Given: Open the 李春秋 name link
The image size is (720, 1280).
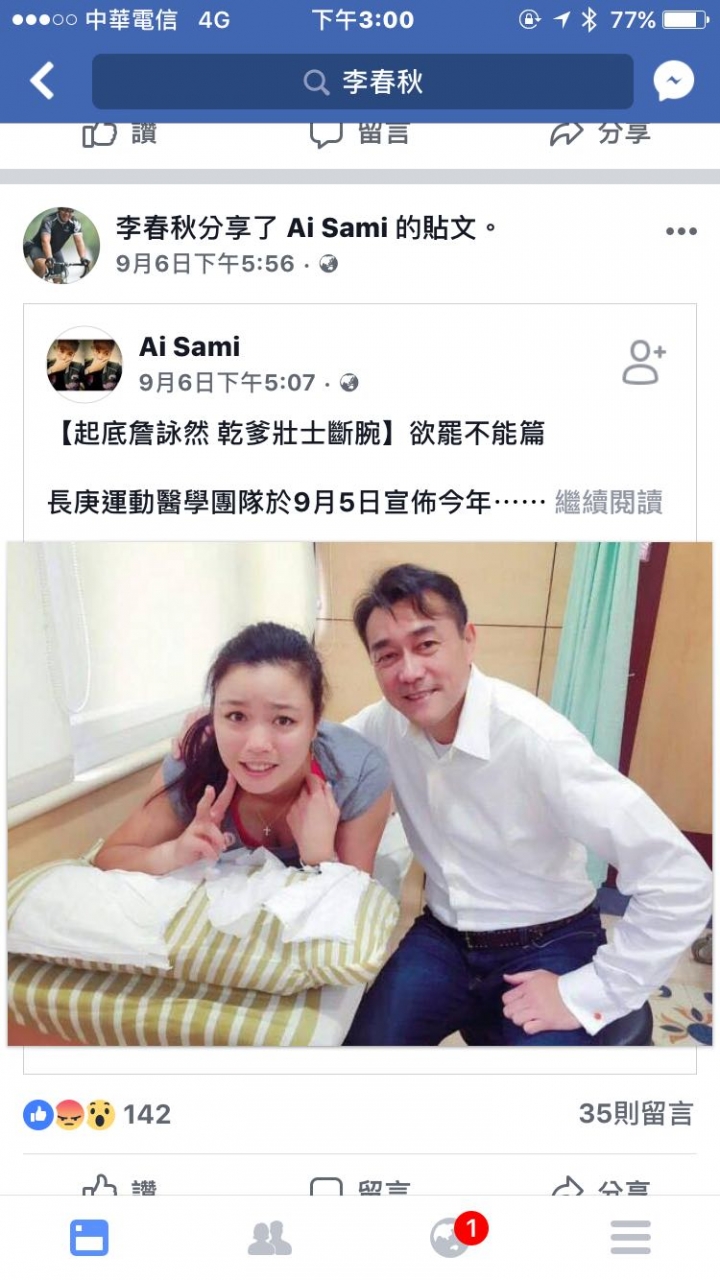Looking at the screenshot, I should (151, 228).
